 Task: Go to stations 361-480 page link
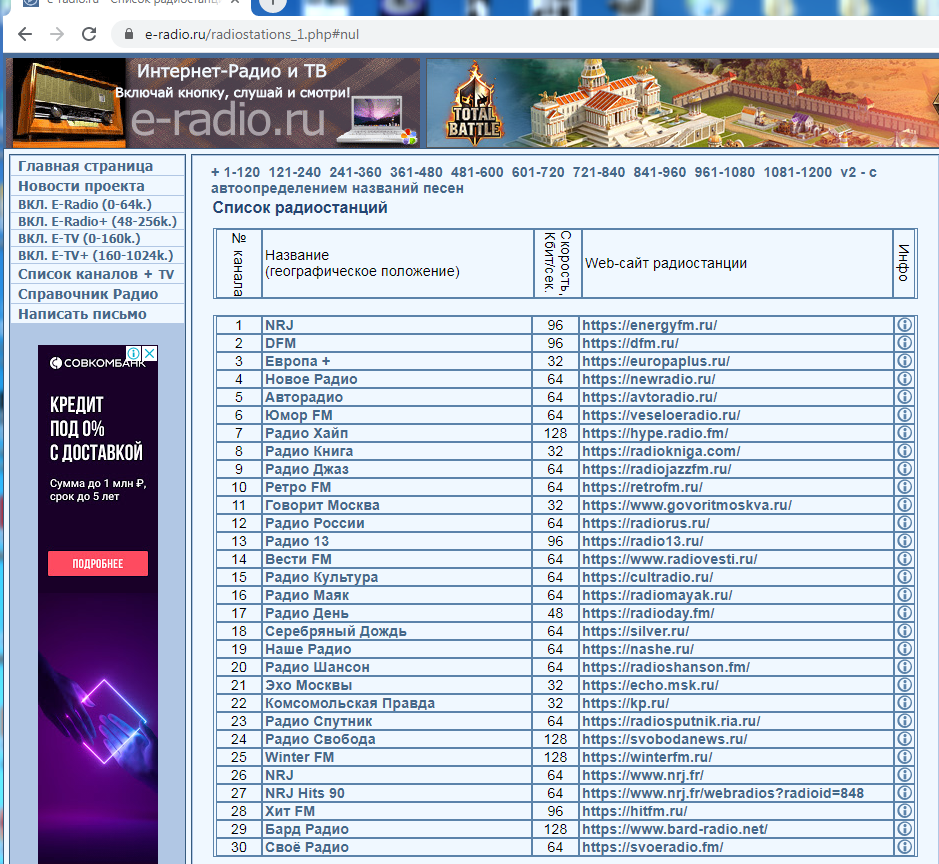pyautogui.click(x=416, y=172)
